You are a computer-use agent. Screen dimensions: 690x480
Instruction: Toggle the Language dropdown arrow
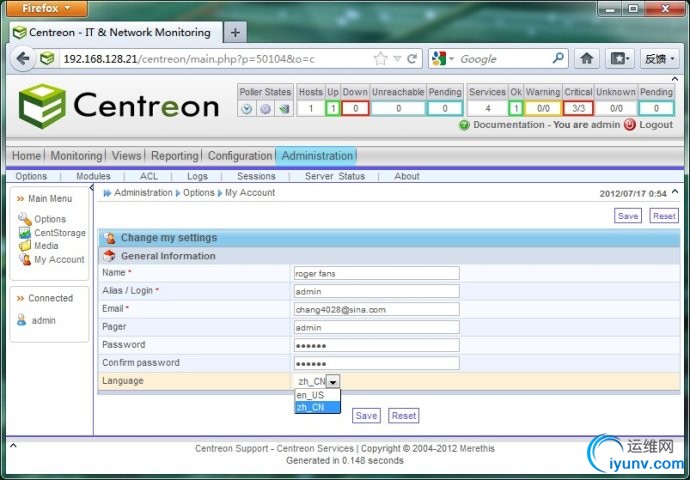[x=333, y=381]
